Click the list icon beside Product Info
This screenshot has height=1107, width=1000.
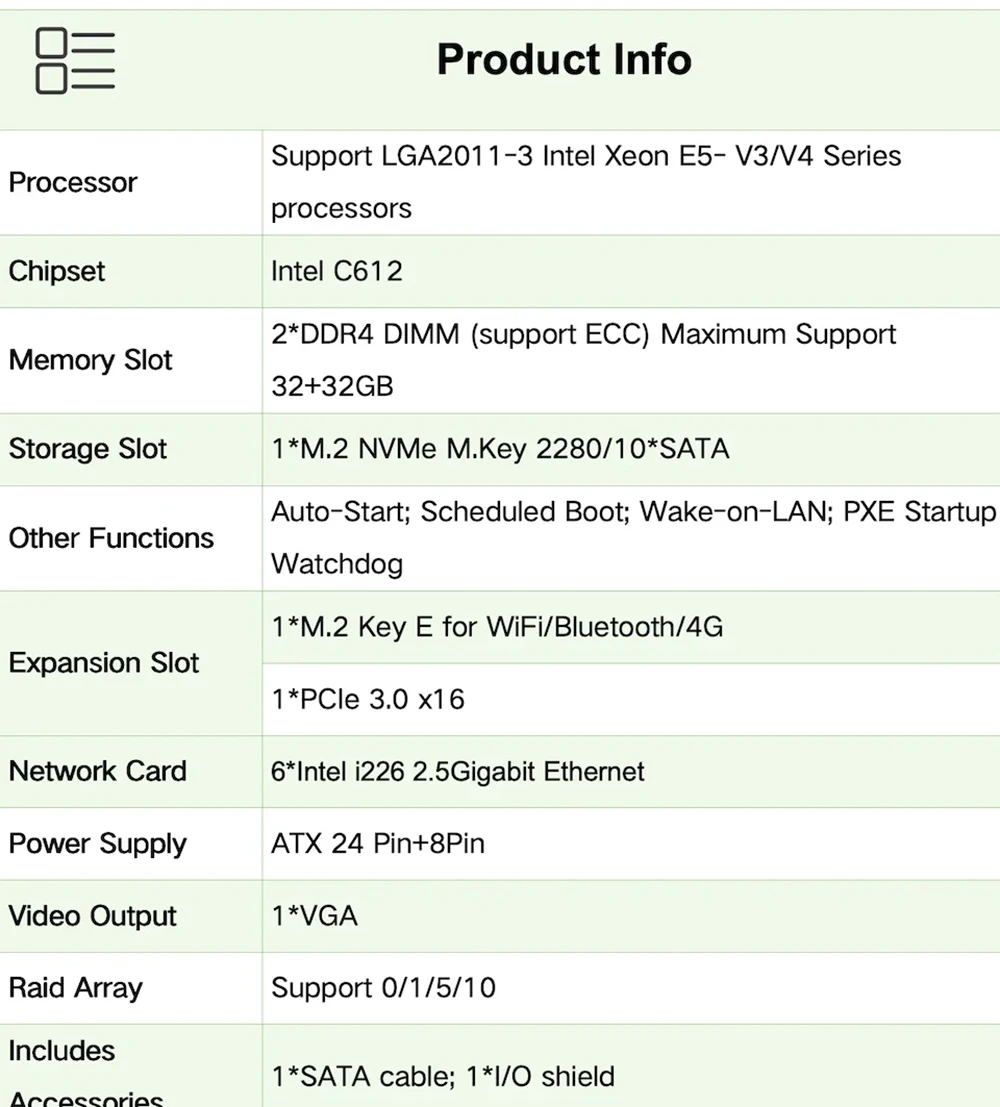point(75,62)
